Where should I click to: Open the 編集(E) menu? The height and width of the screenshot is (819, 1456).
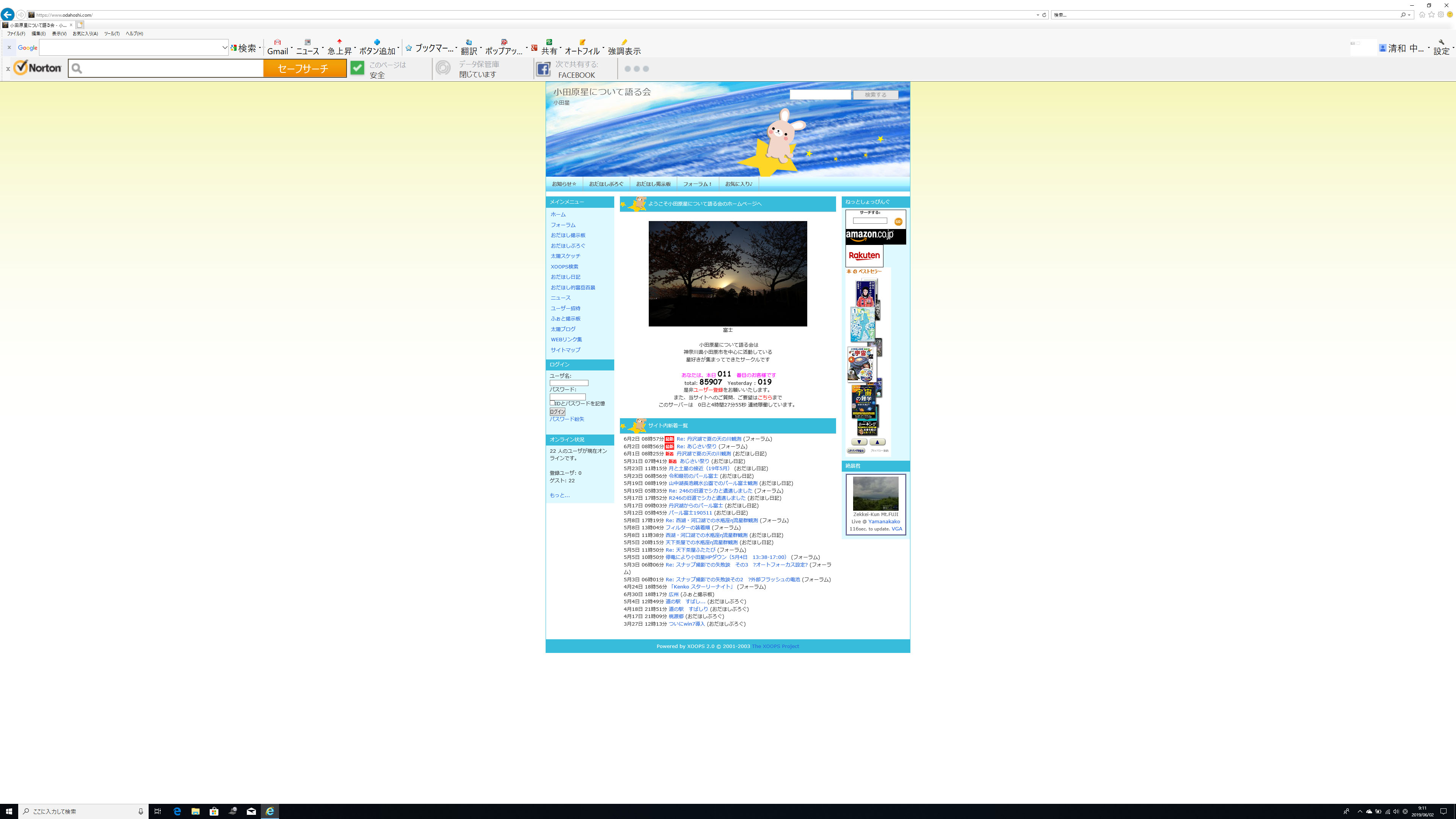coord(38,34)
